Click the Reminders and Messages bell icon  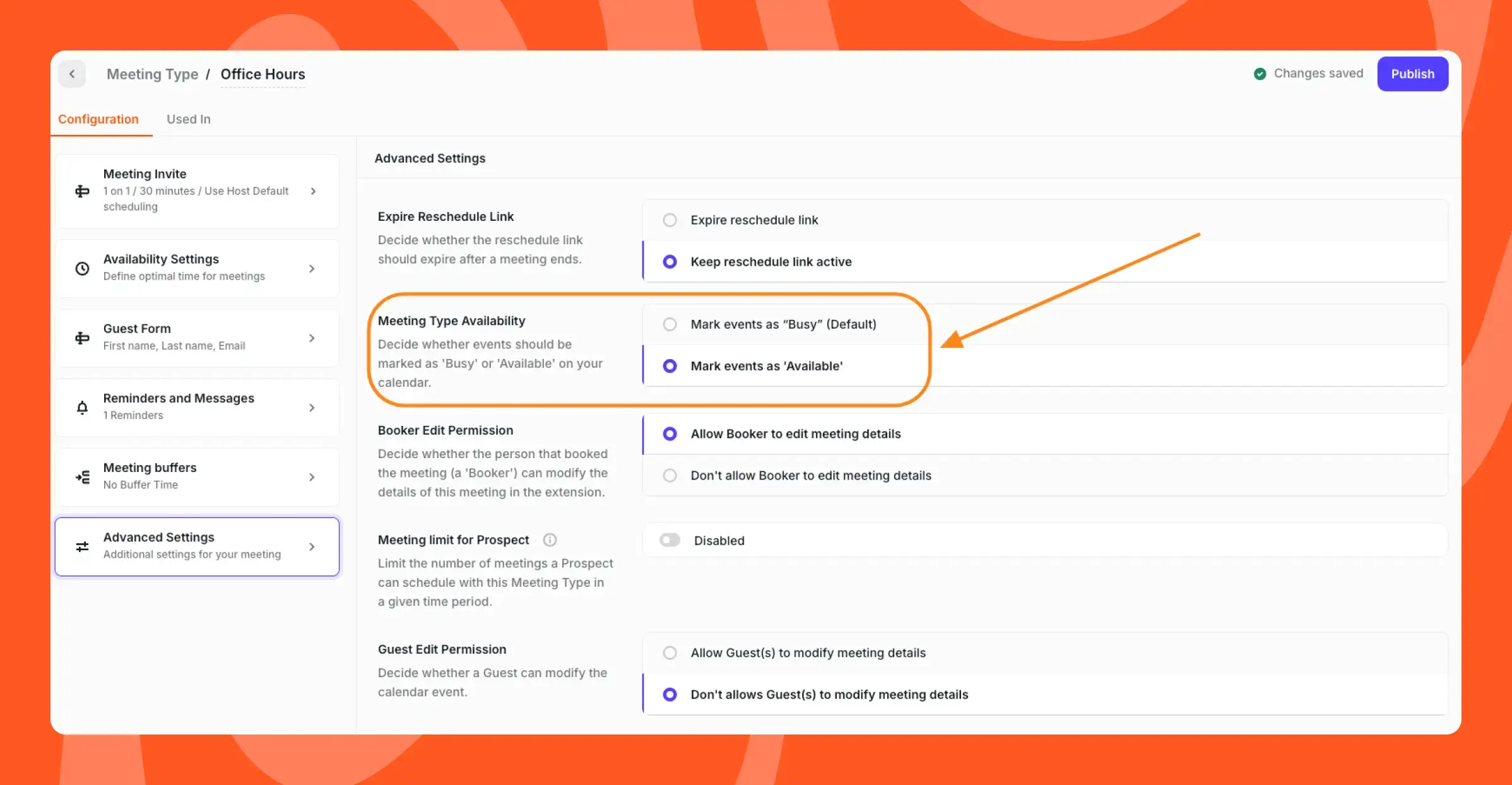[x=82, y=408]
